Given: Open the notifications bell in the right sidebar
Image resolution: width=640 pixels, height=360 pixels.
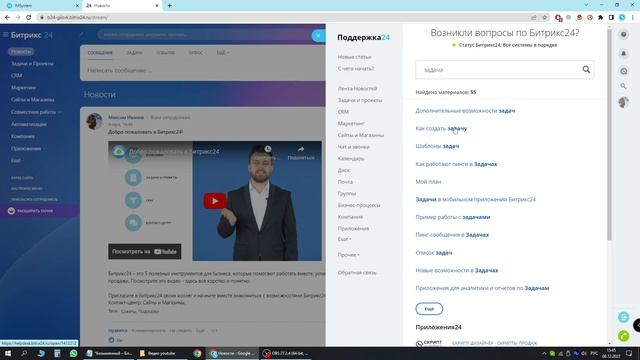Looking at the screenshot, I should pos(623,53).
